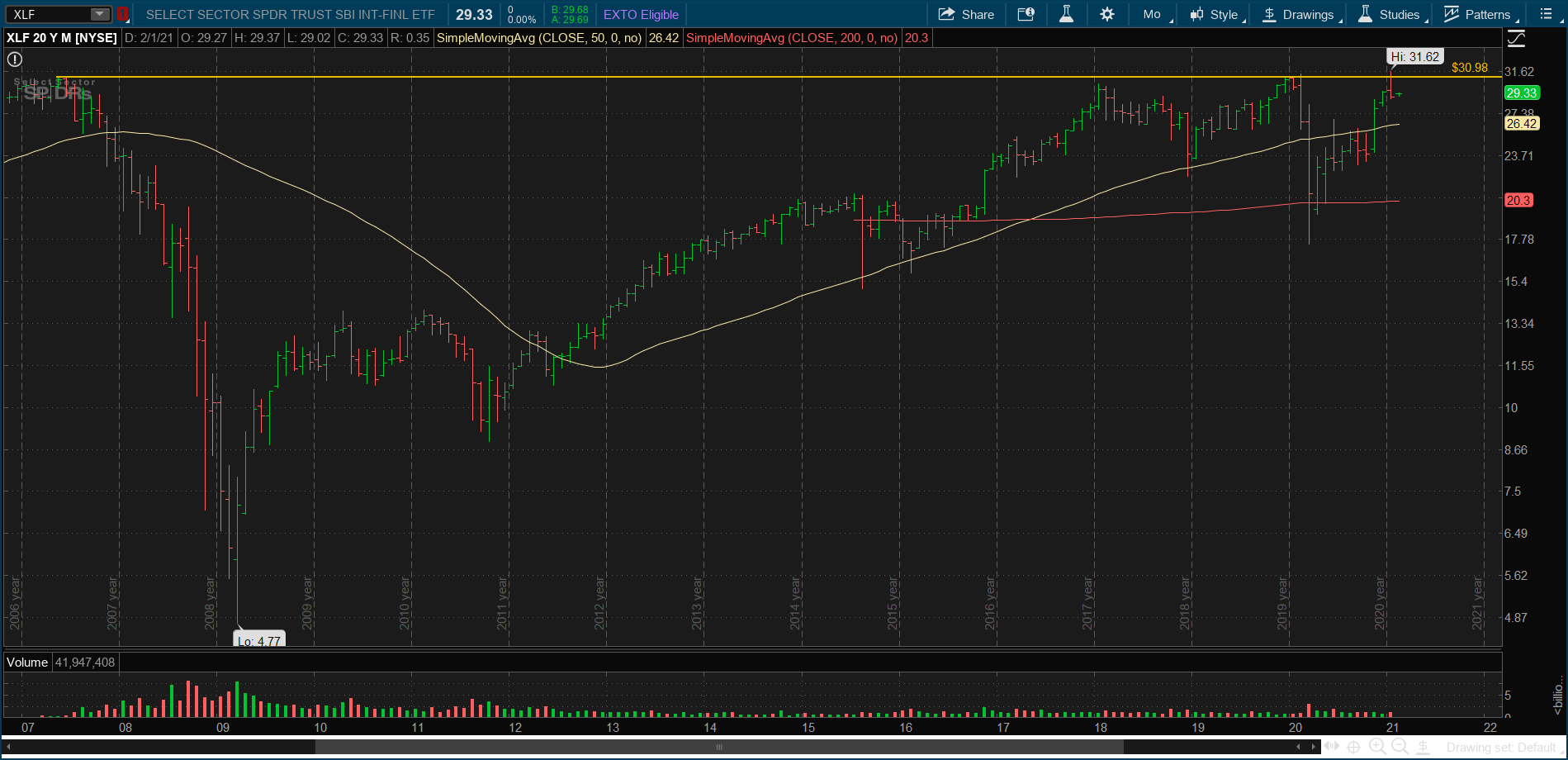Screen dimensions: 1568x760
Task: Click the SimpleMovingAvg 50 study label
Action: pos(539,38)
